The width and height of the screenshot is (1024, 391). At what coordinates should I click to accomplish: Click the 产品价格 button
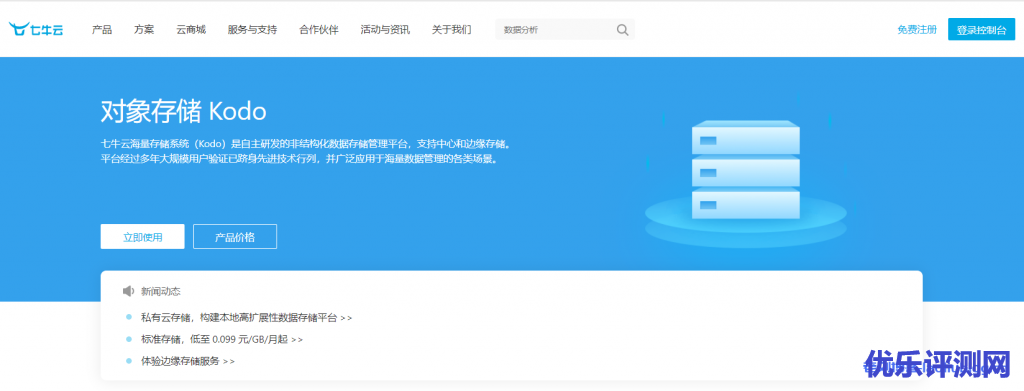[235, 237]
